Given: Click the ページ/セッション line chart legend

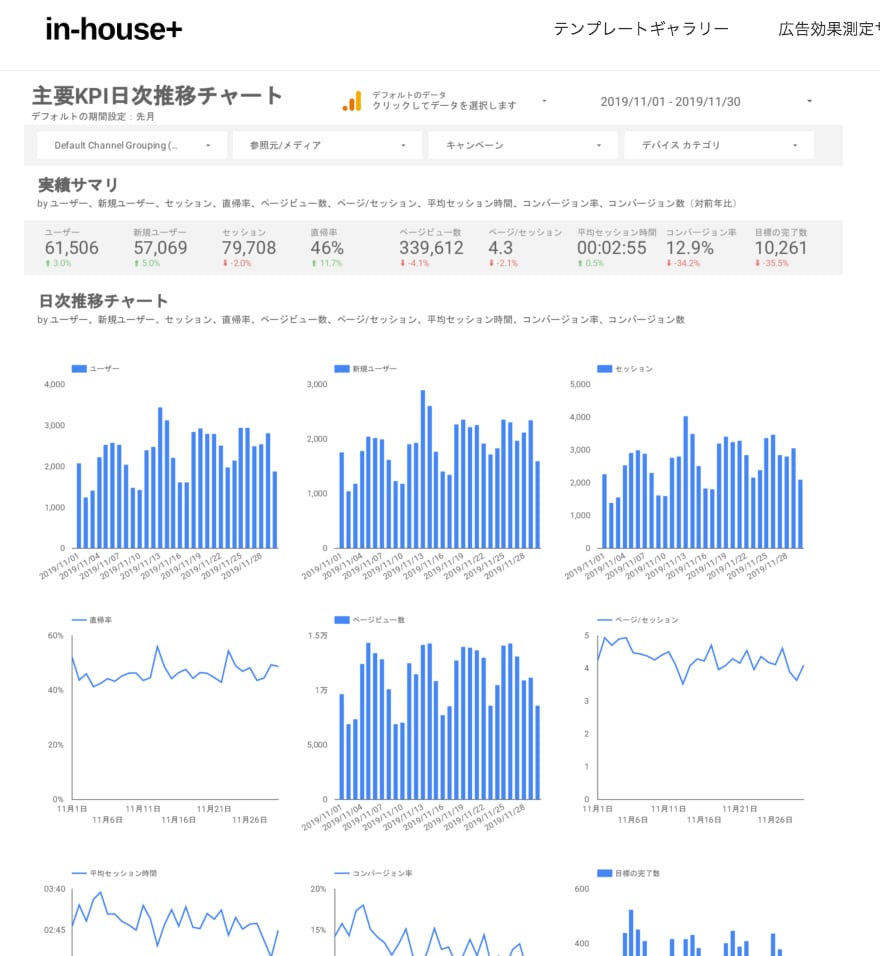Looking at the screenshot, I should click(638, 619).
